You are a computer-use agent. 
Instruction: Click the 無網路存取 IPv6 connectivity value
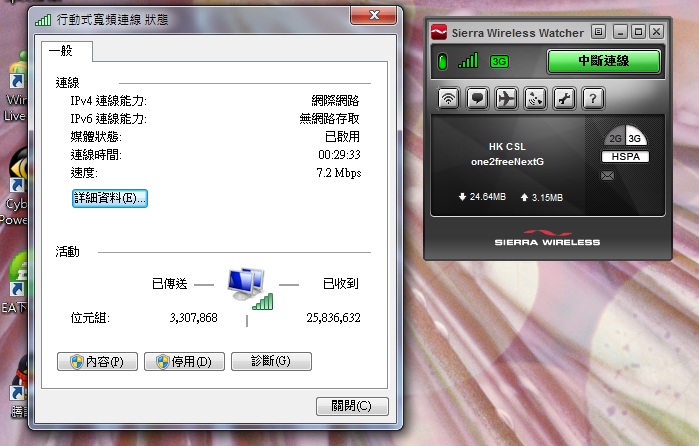[x=329, y=119]
